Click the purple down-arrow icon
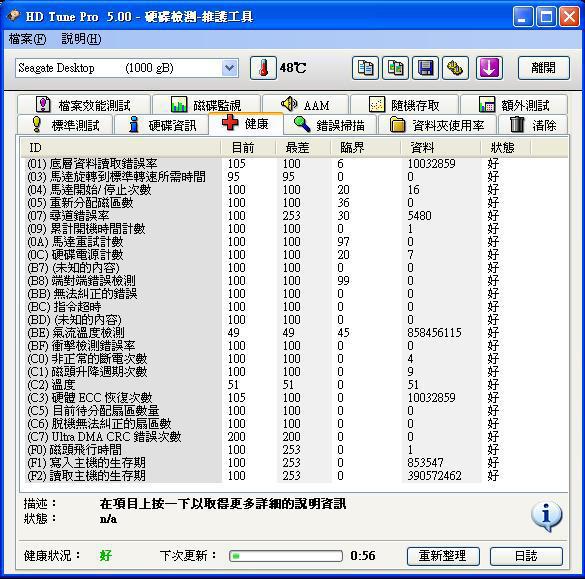This screenshot has width=585, height=579. pos(489,68)
